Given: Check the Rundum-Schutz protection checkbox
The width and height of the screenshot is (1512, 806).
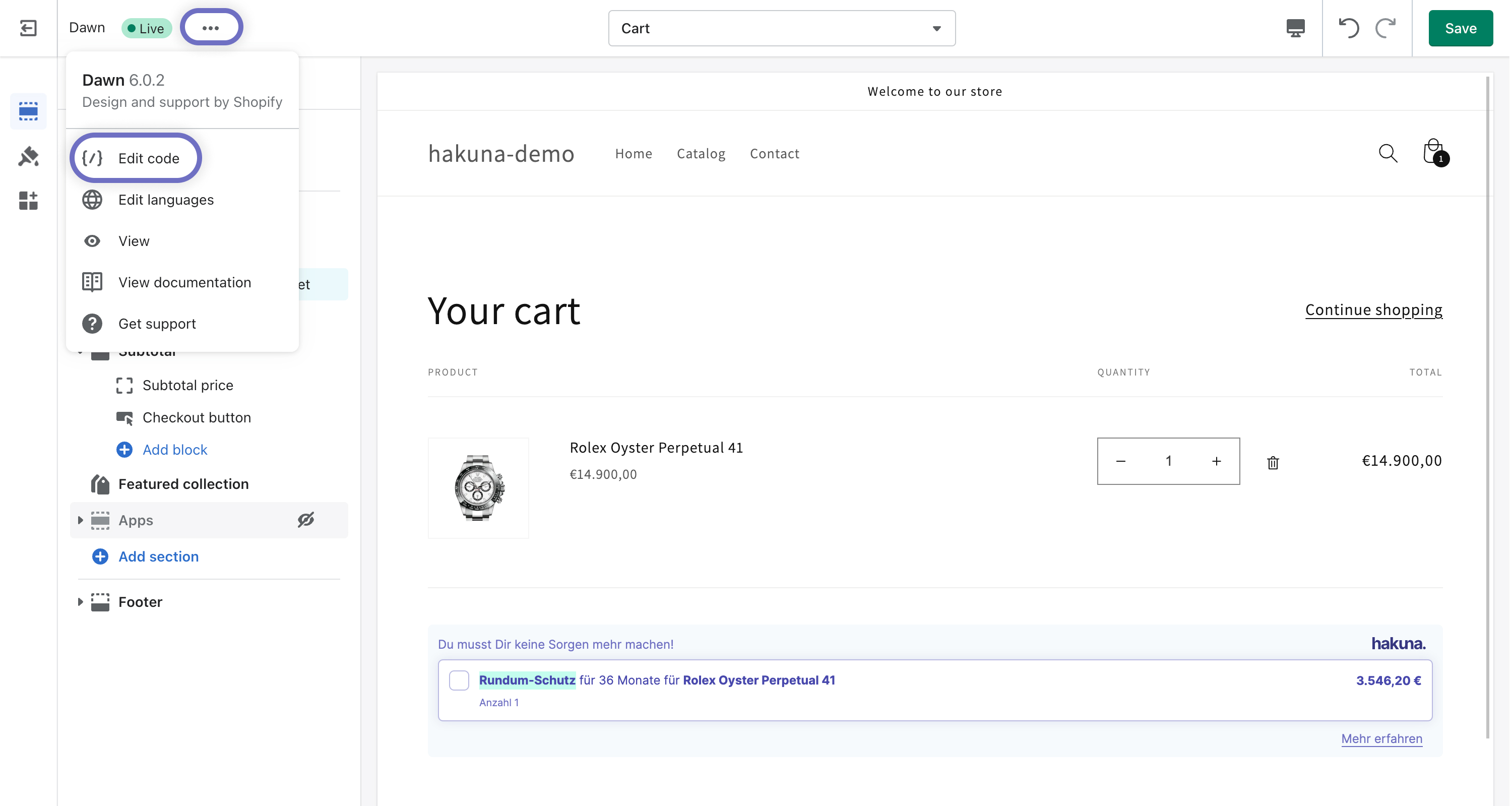Looking at the screenshot, I should coord(459,680).
